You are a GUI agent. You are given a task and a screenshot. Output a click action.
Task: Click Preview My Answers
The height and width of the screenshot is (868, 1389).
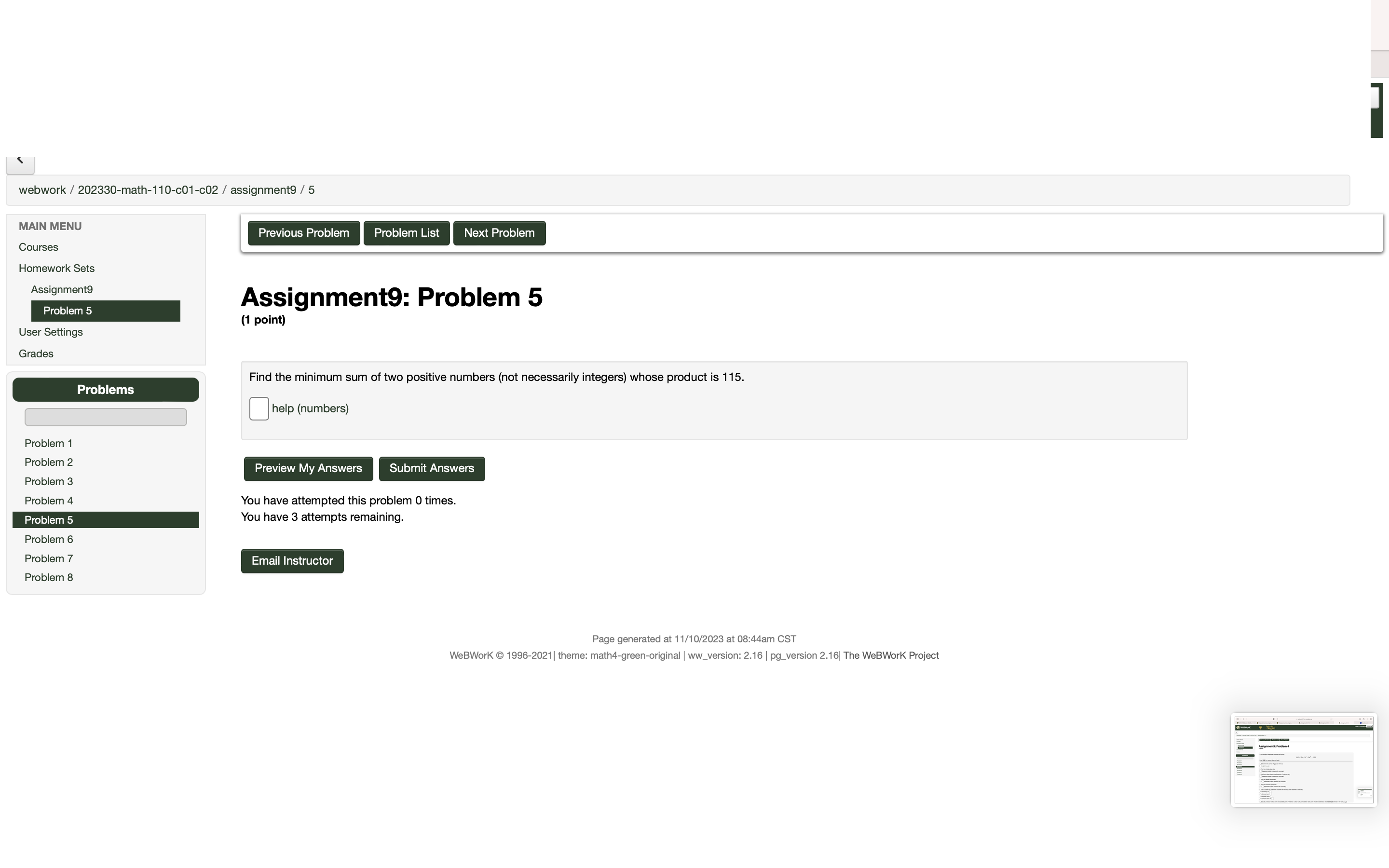click(308, 468)
